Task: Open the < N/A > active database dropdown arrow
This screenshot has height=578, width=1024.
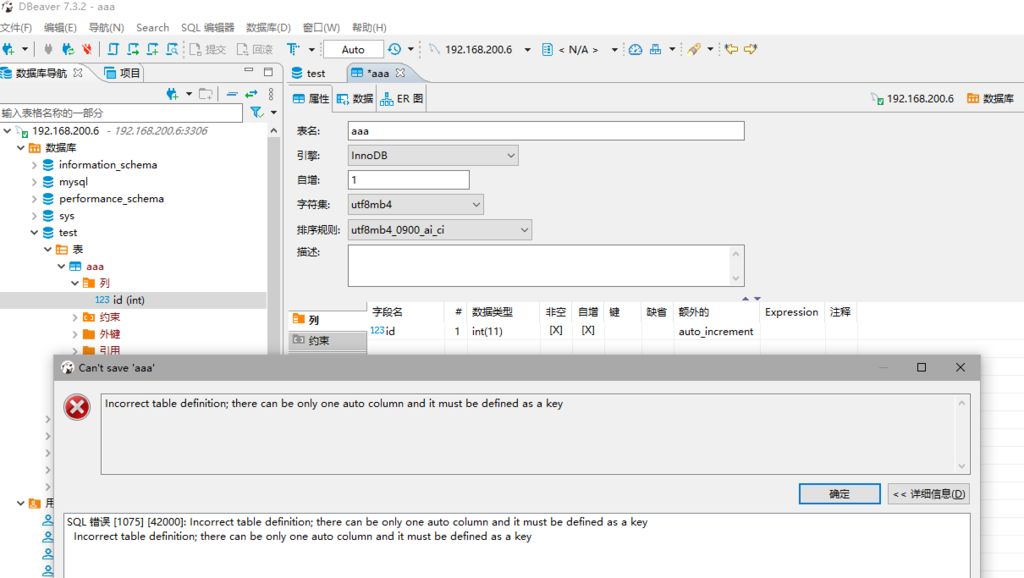Action: (x=615, y=50)
